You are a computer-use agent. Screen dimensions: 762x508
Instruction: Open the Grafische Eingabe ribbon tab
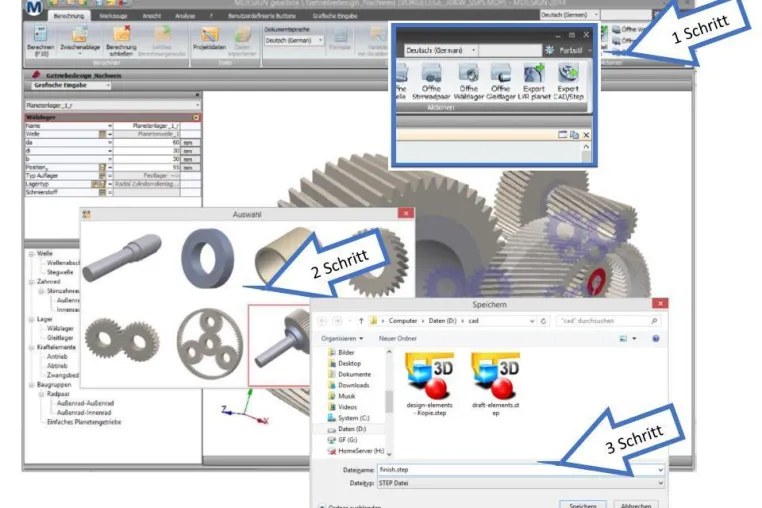pos(335,16)
